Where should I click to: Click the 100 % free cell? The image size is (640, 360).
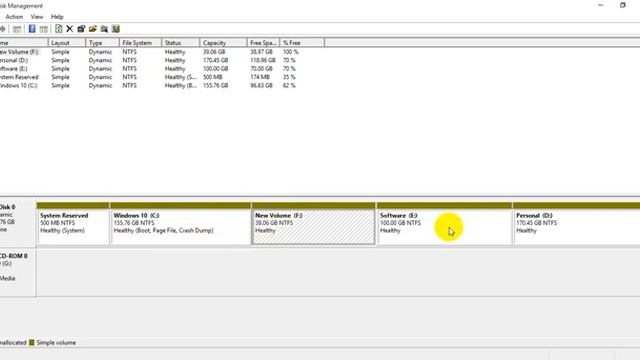pos(291,52)
